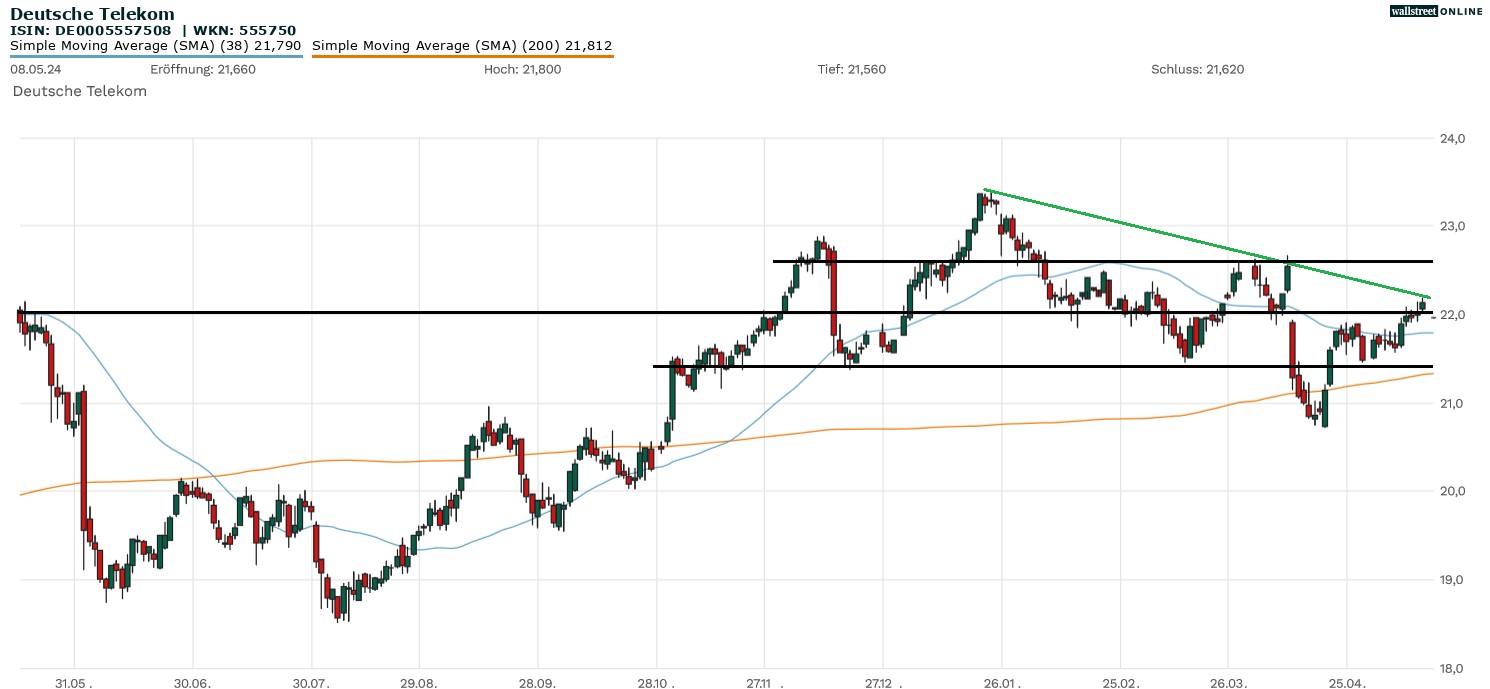Click the date 08.05.24 label
The width and height of the screenshot is (1490, 689).
click(34, 70)
